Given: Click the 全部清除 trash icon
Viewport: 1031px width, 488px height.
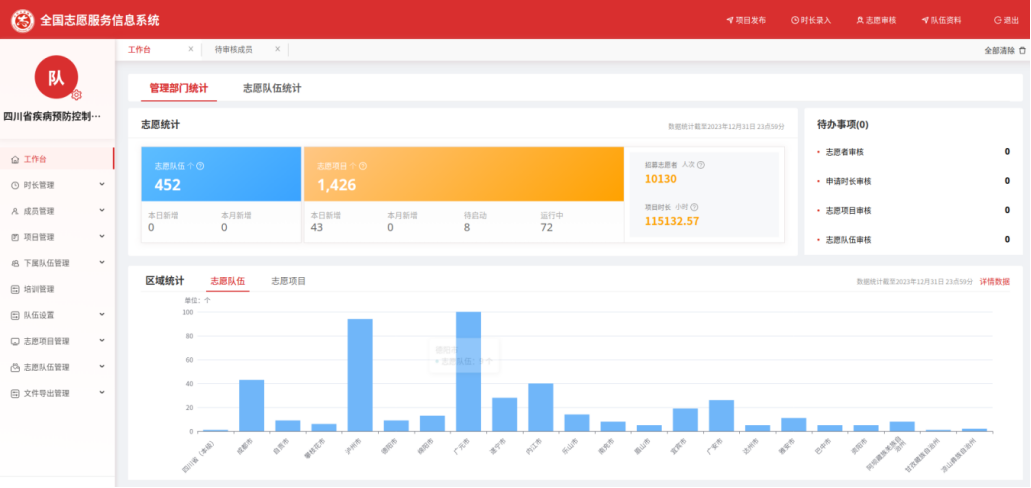Looking at the screenshot, I should point(1022,50).
